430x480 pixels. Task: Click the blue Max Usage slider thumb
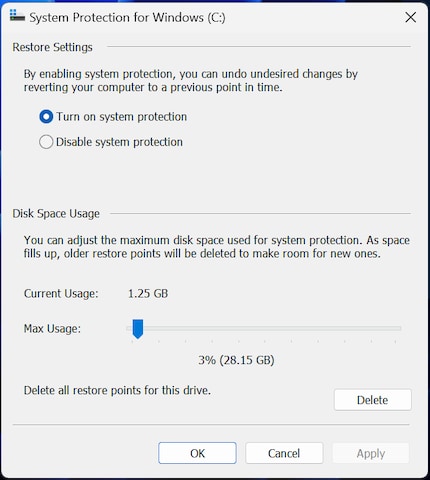tap(138, 329)
